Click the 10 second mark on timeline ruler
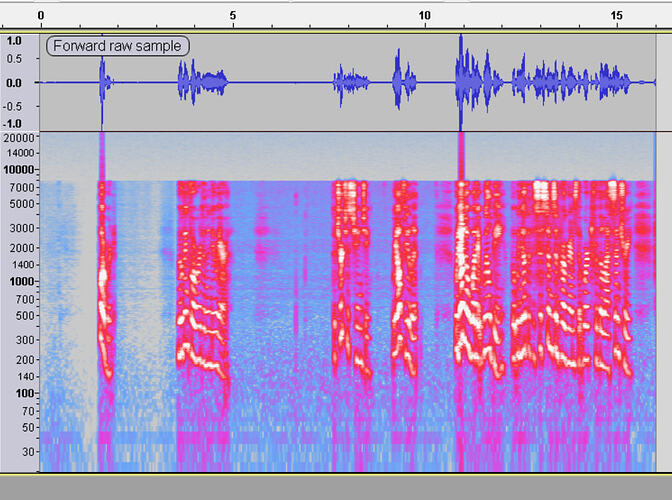Image resolution: width=672 pixels, height=500 pixels. click(x=424, y=16)
